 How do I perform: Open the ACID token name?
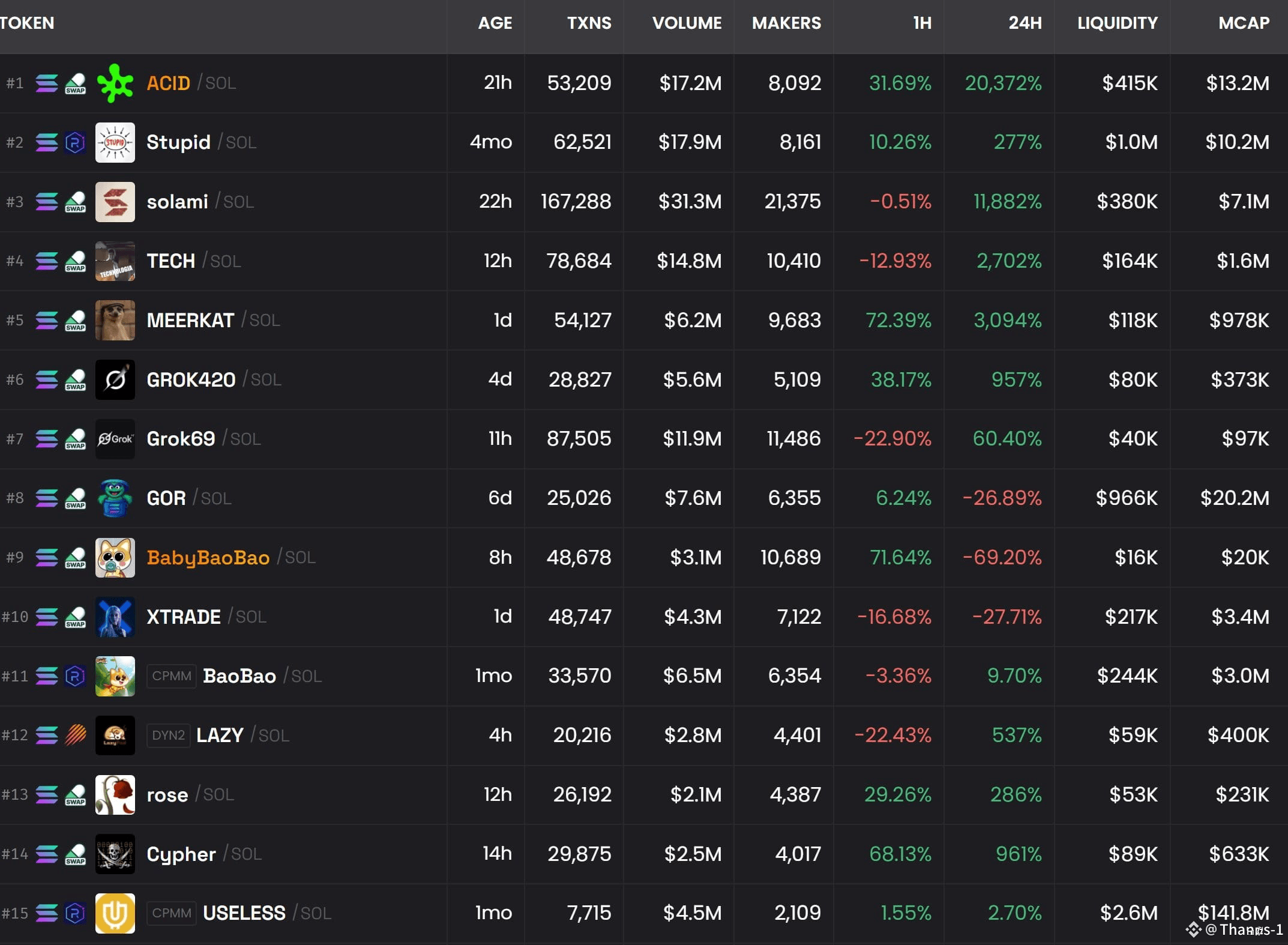(168, 83)
